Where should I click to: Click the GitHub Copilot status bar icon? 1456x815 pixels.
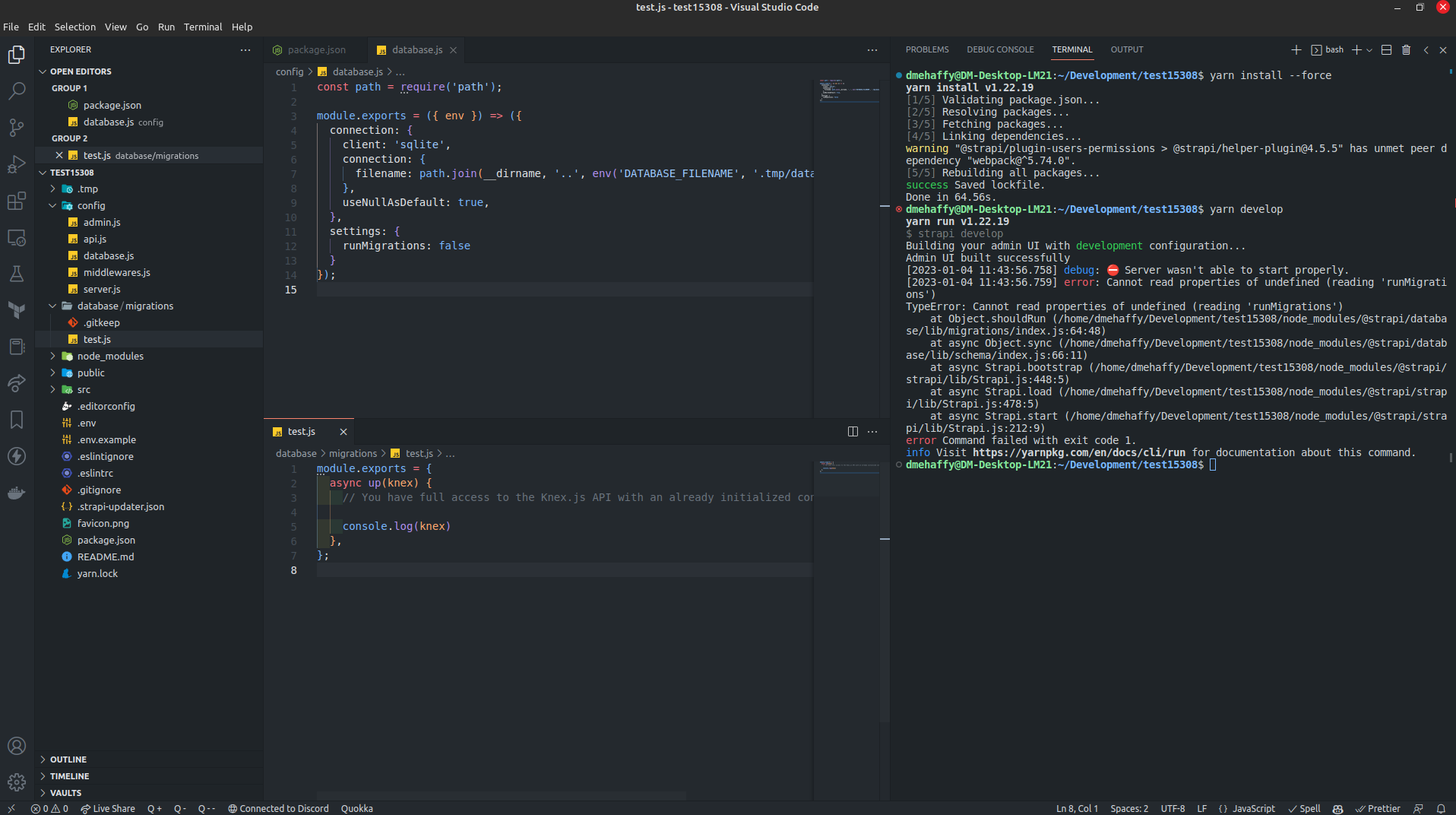pos(1338,809)
